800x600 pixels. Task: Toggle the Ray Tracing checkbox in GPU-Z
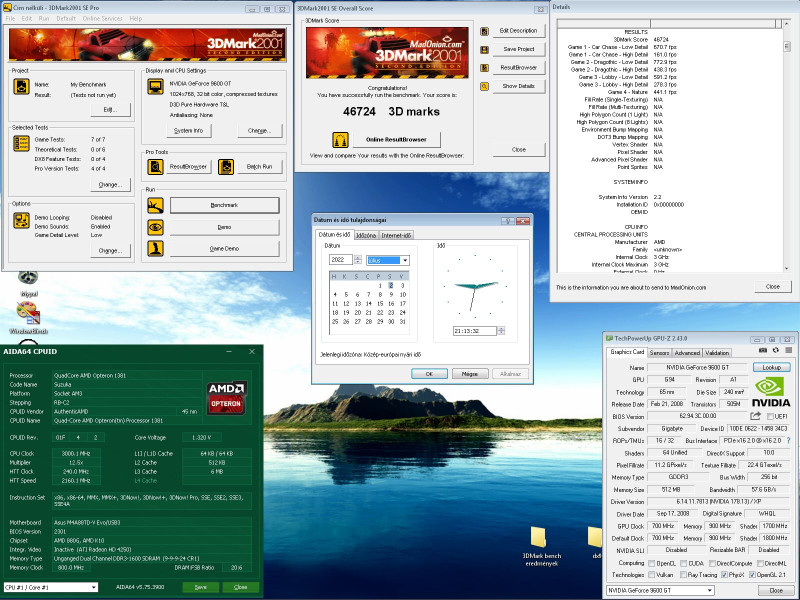[684, 575]
